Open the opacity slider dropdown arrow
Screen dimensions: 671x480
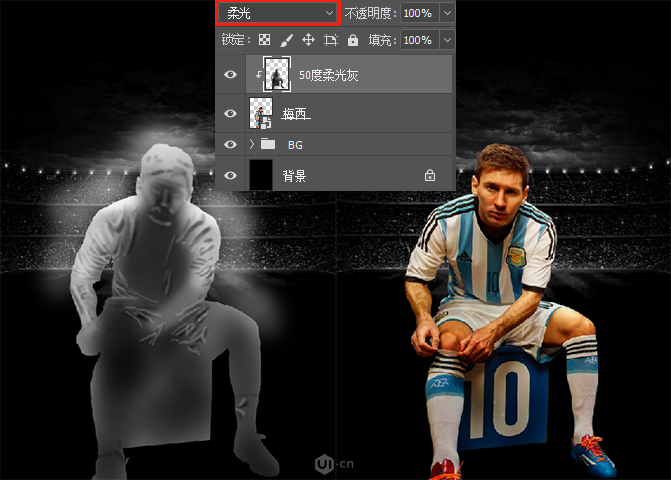click(447, 13)
